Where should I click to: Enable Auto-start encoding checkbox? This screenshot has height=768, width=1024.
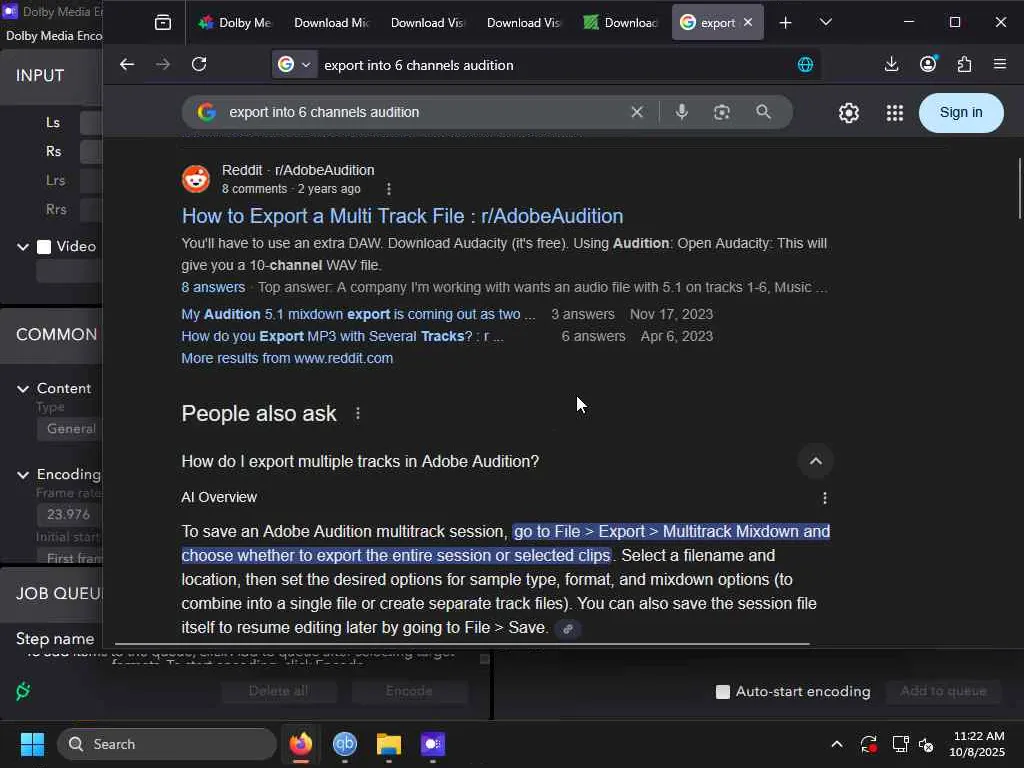click(722, 692)
